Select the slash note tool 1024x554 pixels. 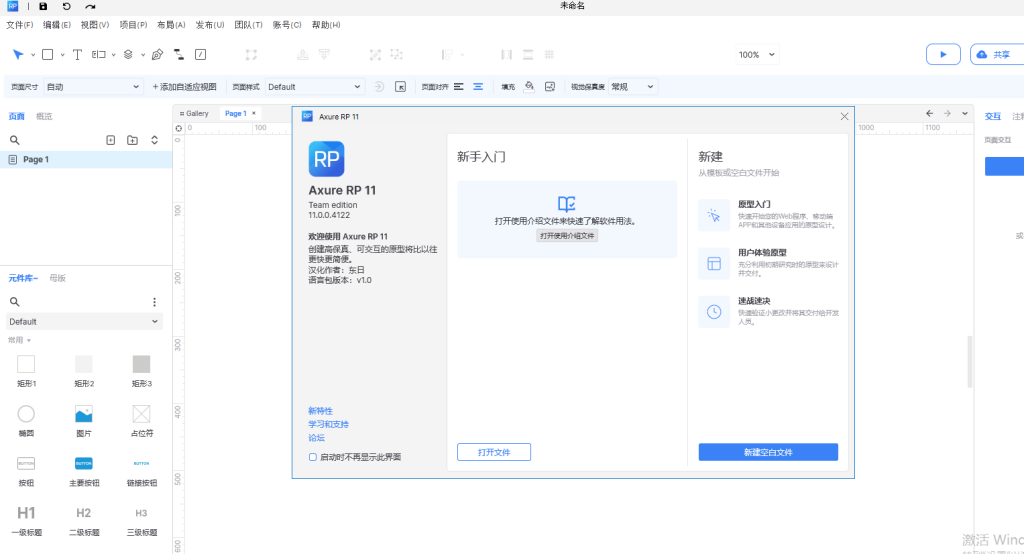pos(200,55)
